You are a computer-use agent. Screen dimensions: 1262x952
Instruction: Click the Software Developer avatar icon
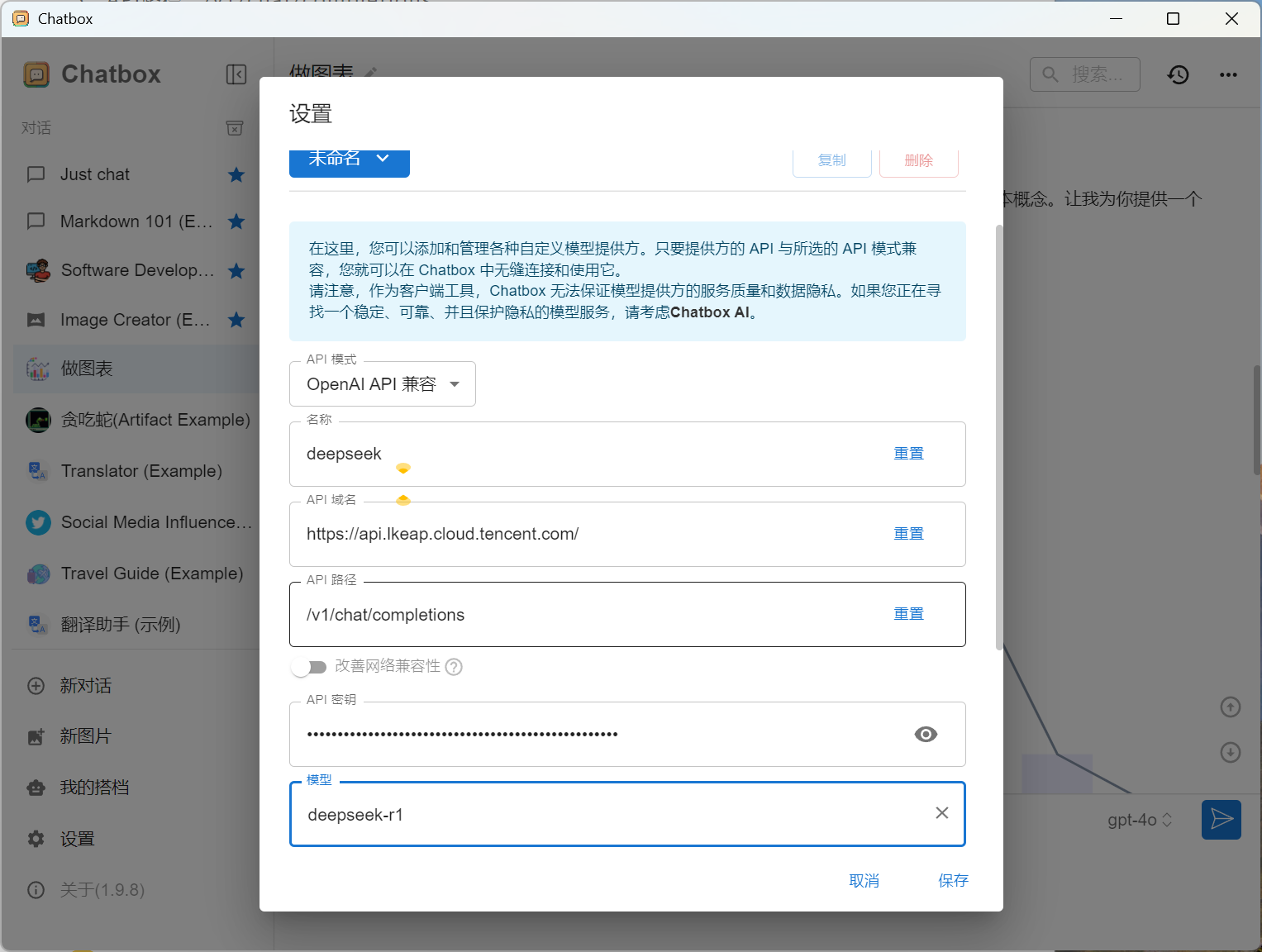pyautogui.click(x=38, y=270)
